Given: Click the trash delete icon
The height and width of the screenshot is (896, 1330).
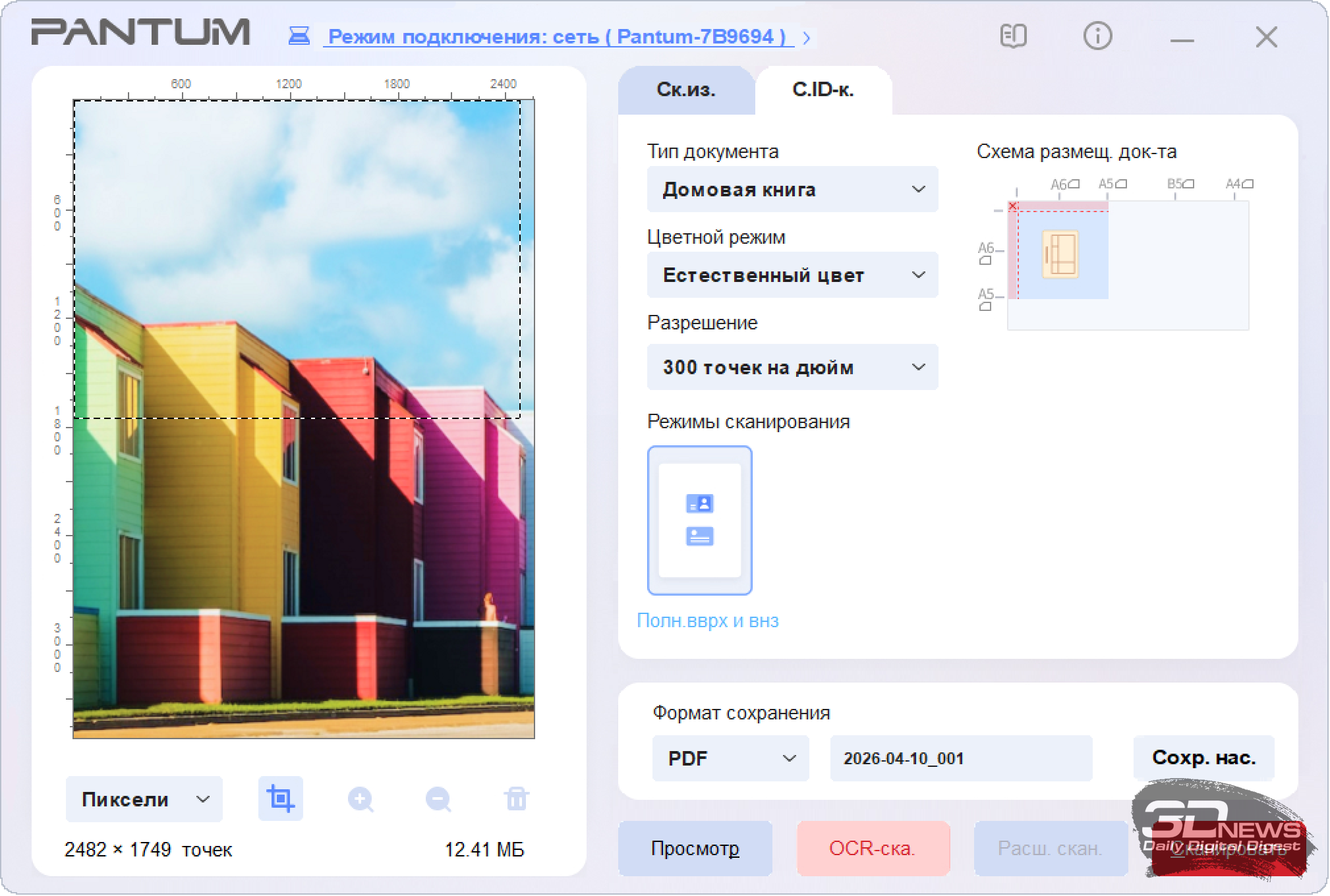Looking at the screenshot, I should (516, 798).
